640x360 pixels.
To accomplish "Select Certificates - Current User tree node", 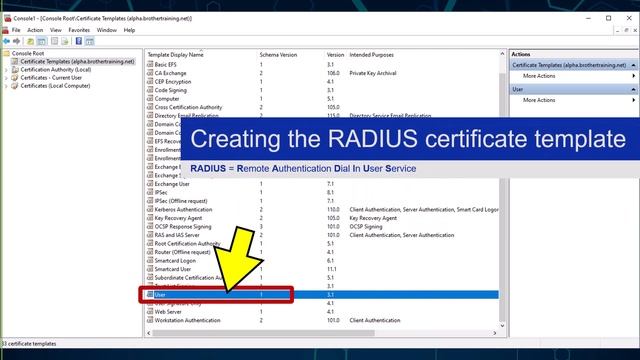I will pyautogui.click(x=51, y=78).
